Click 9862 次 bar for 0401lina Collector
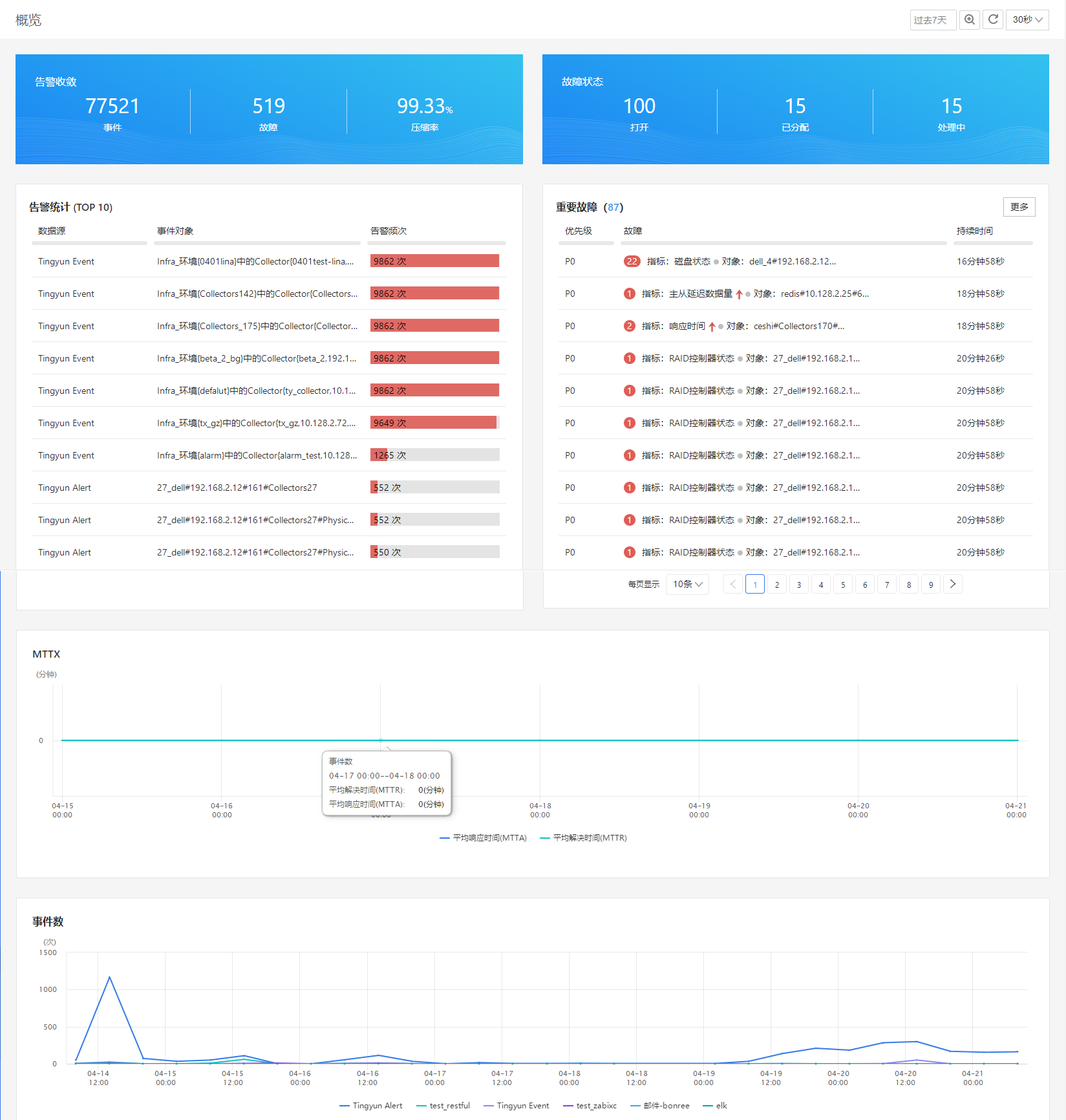The height and width of the screenshot is (1120, 1066). tap(434, 261)
